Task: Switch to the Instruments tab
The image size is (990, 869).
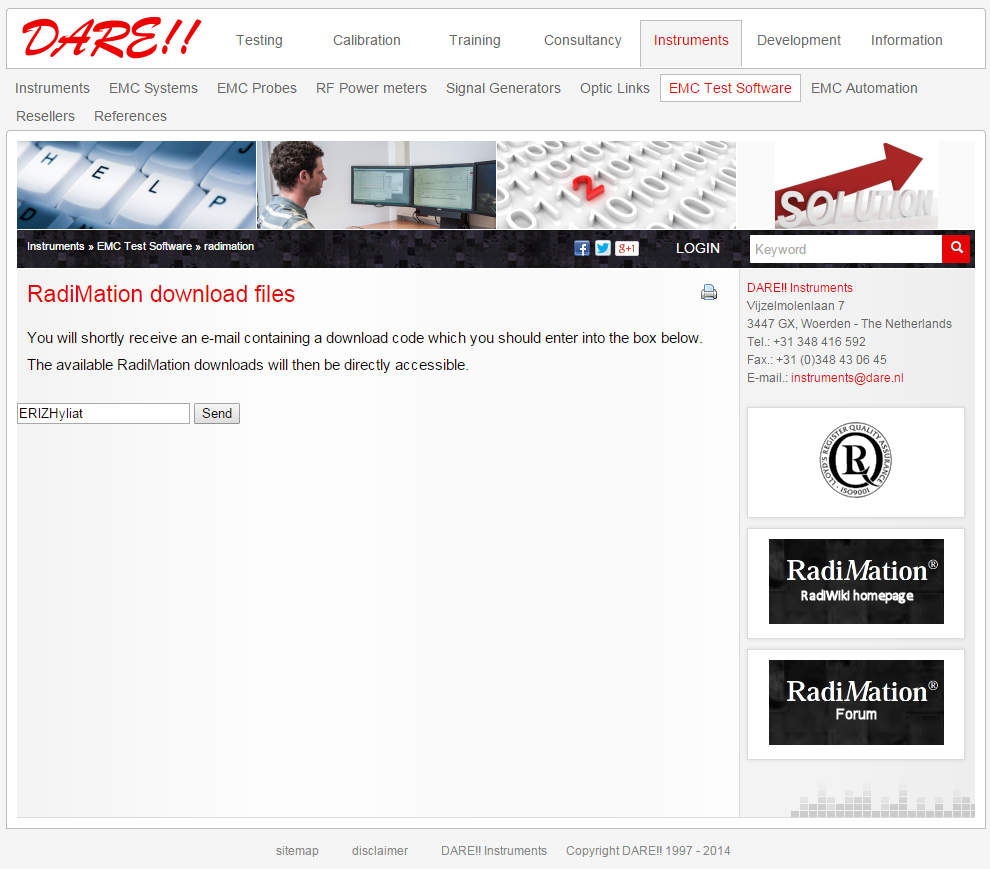Action: pos(691,40)
